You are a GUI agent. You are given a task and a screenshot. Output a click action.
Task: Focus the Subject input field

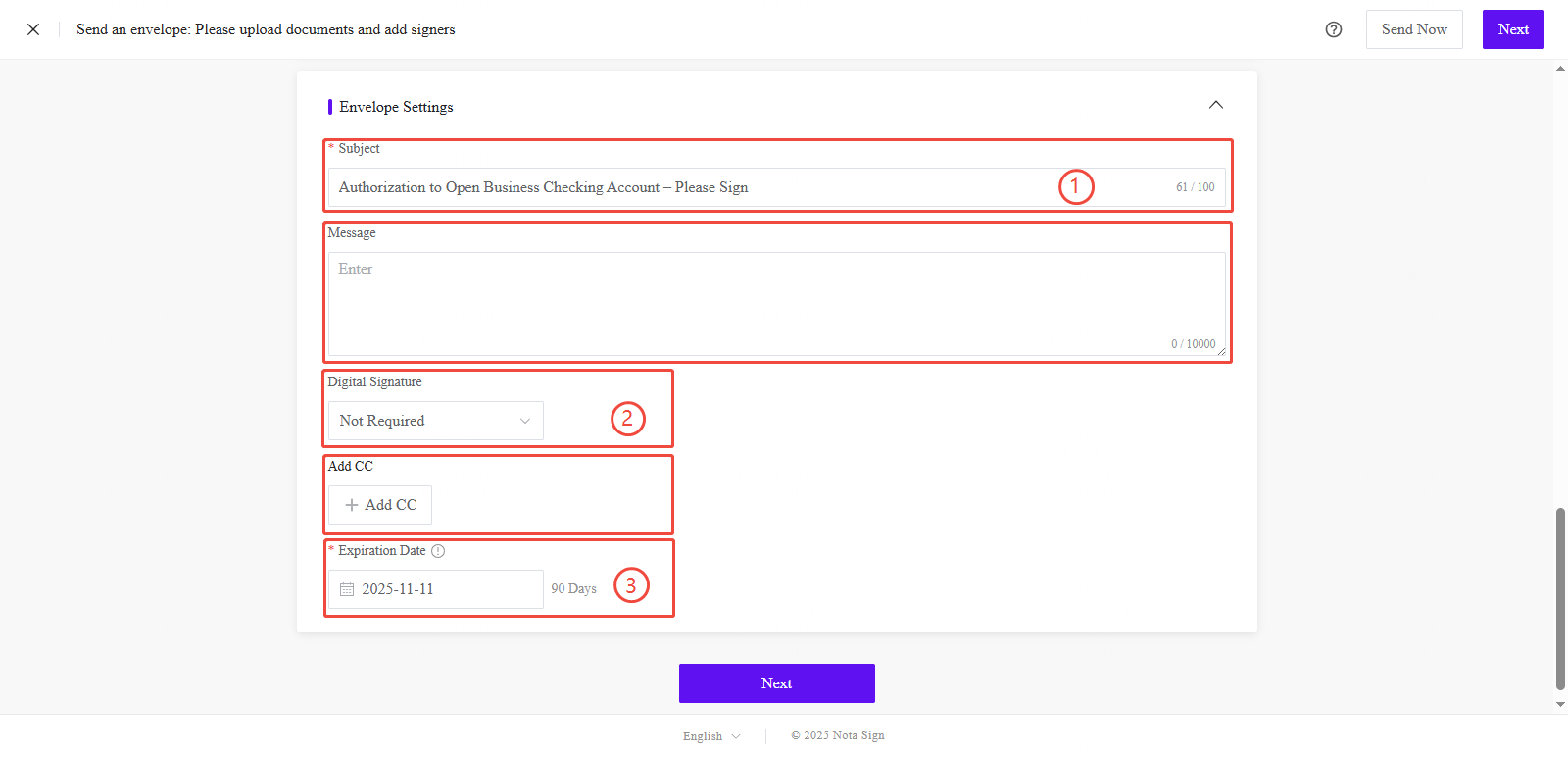(x=686, y=187)
